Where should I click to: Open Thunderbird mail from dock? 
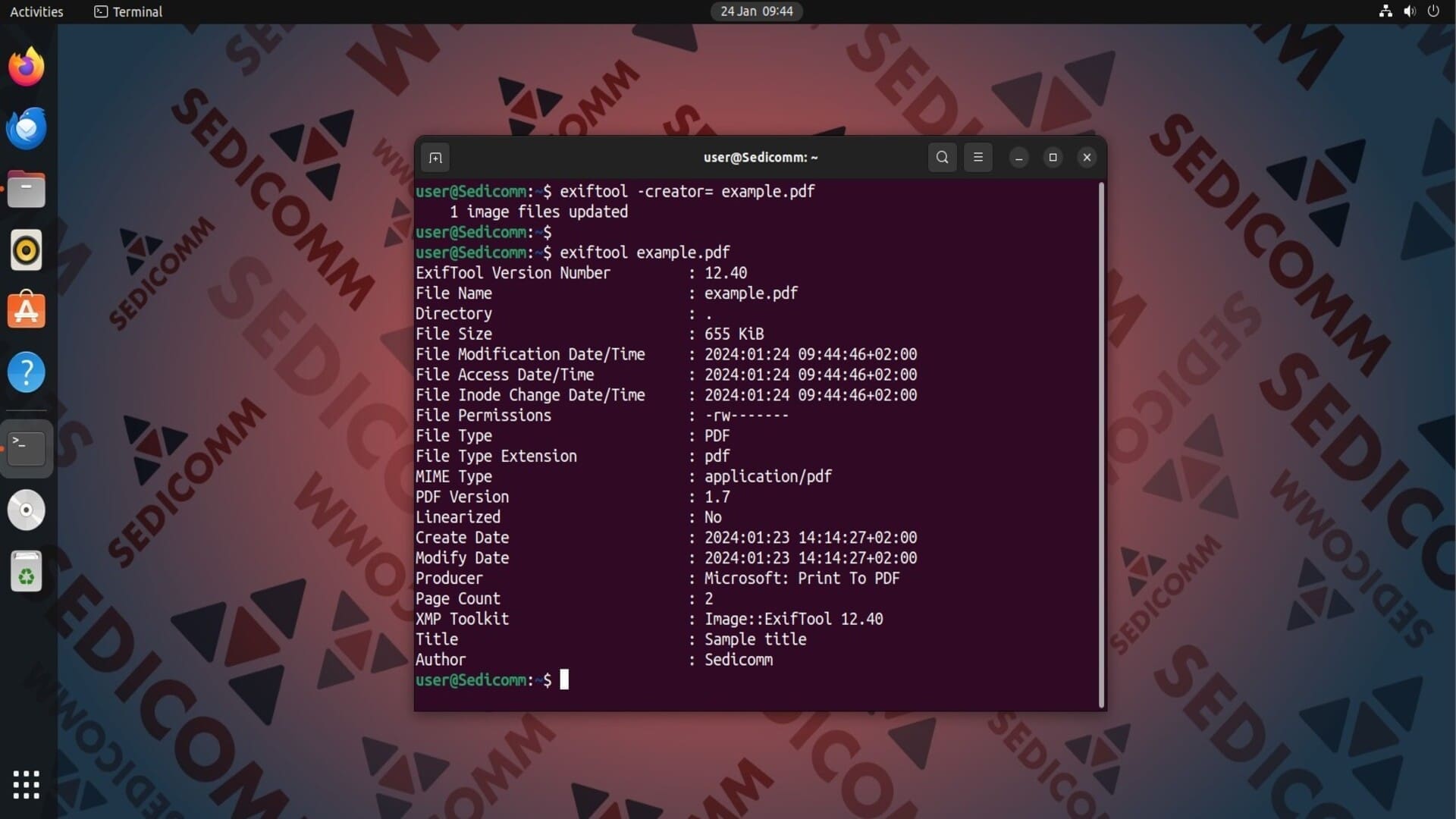click(x=27, y=128)
